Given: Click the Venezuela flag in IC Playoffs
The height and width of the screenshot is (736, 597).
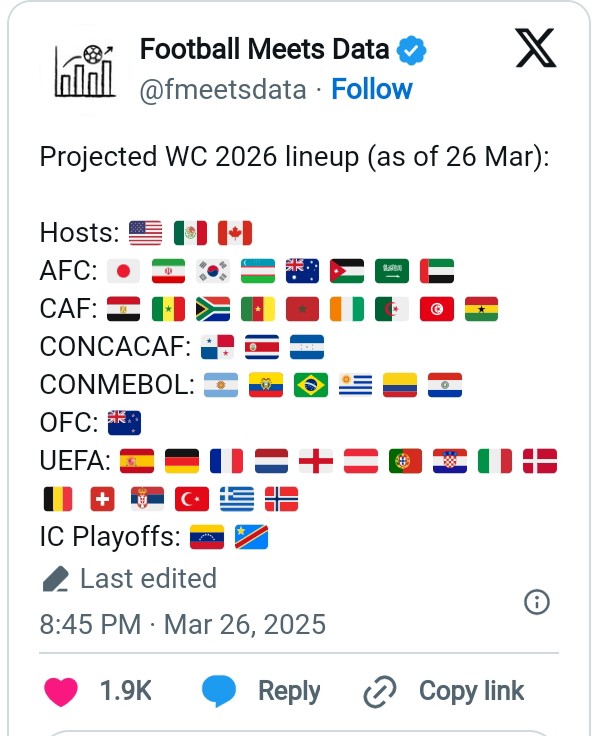Looking at the screenshot, I should 207,537.
